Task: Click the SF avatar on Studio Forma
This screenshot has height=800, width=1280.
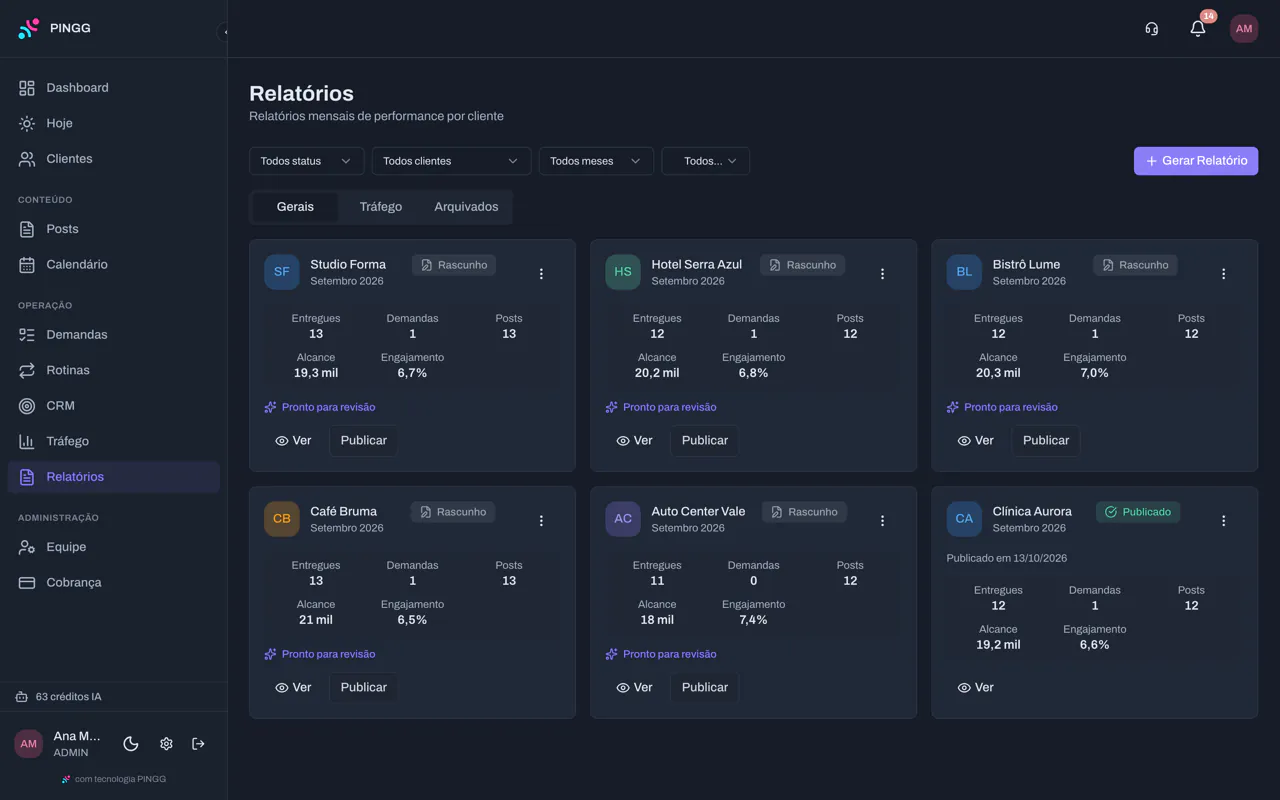Action: tap(282, 272)
